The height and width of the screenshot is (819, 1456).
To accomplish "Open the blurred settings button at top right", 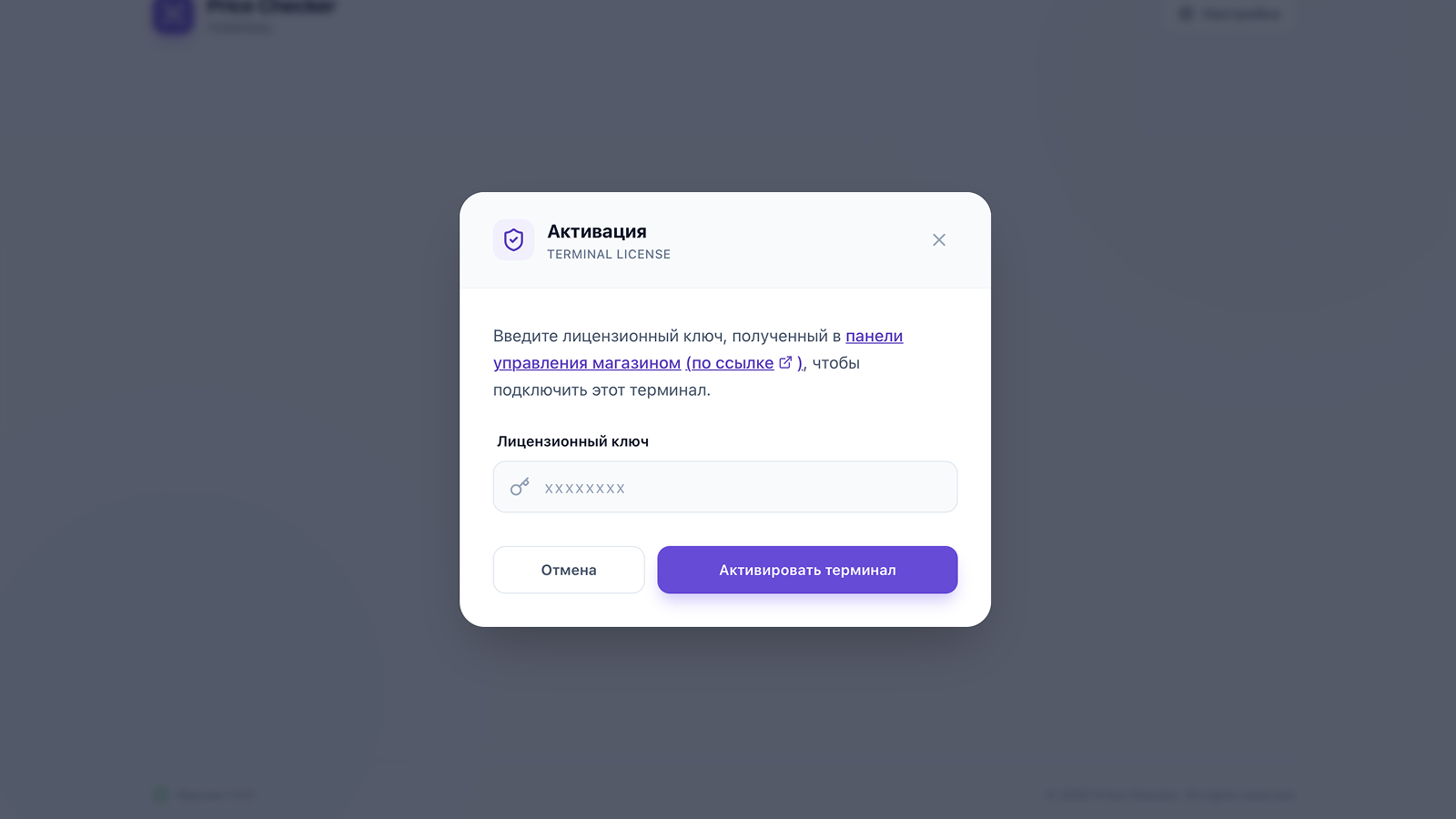I will [1228, 14].
